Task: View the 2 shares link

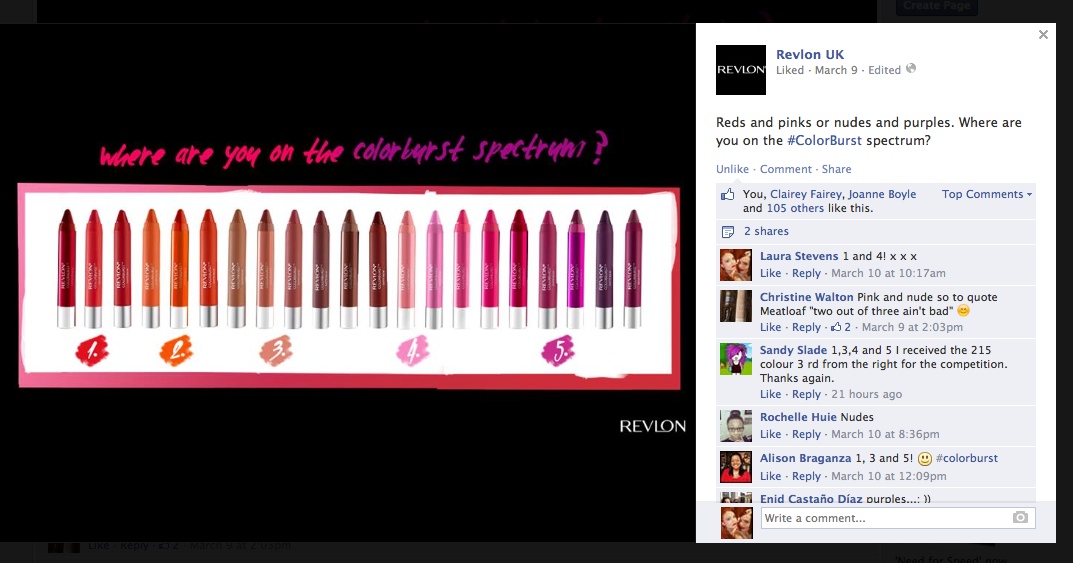Action: 766,231
